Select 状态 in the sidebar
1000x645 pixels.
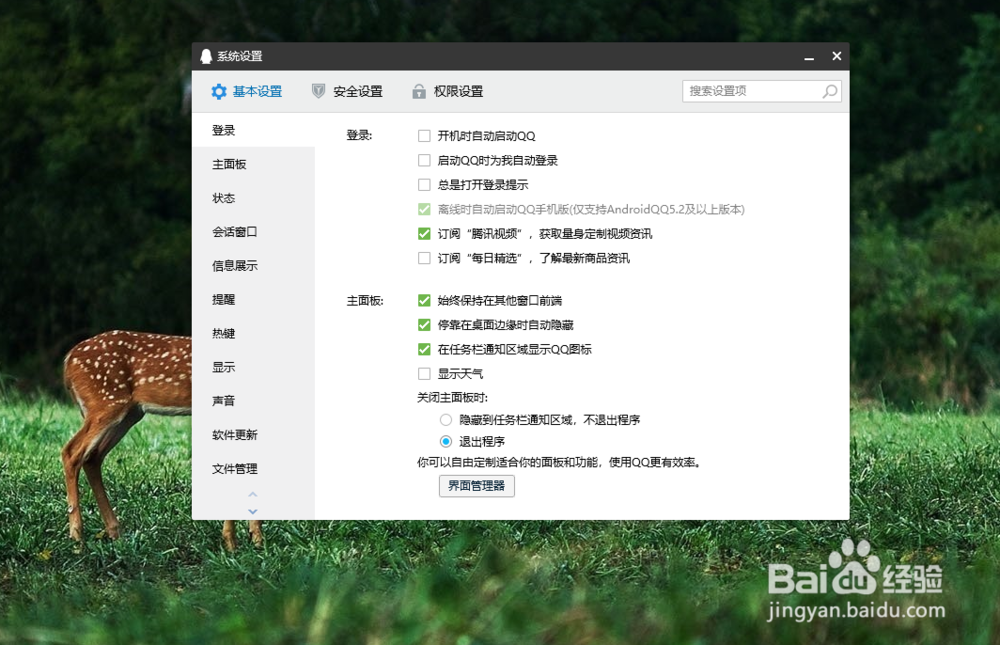[x=253, y=198]
